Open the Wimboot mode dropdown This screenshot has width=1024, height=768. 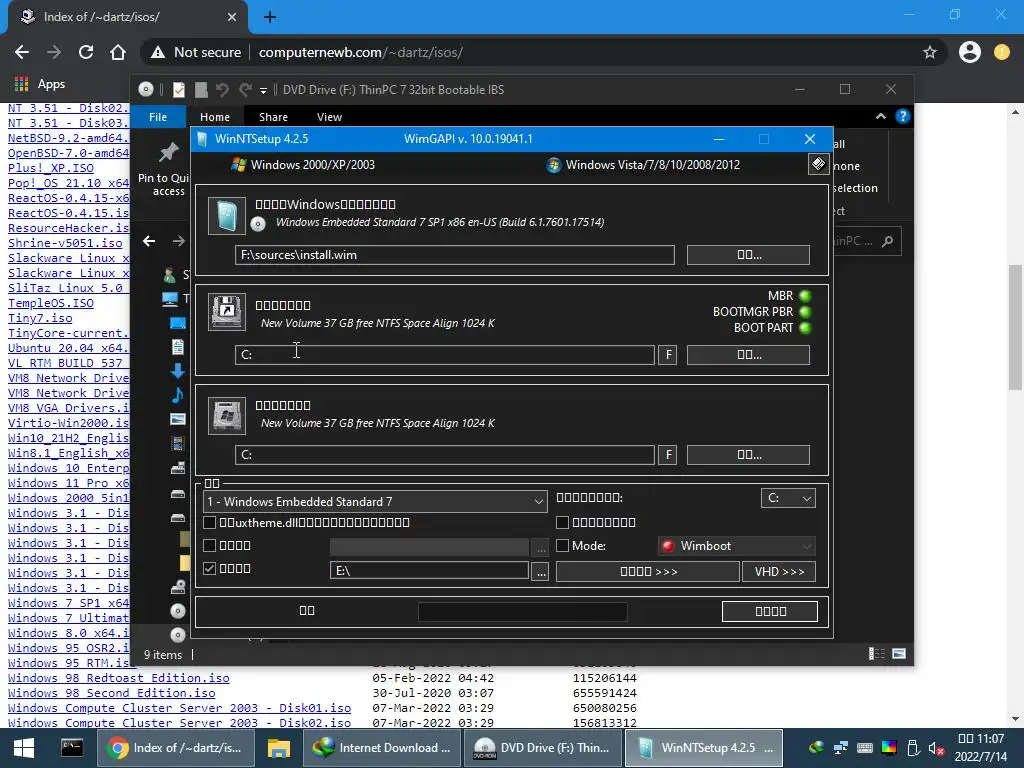737,546
